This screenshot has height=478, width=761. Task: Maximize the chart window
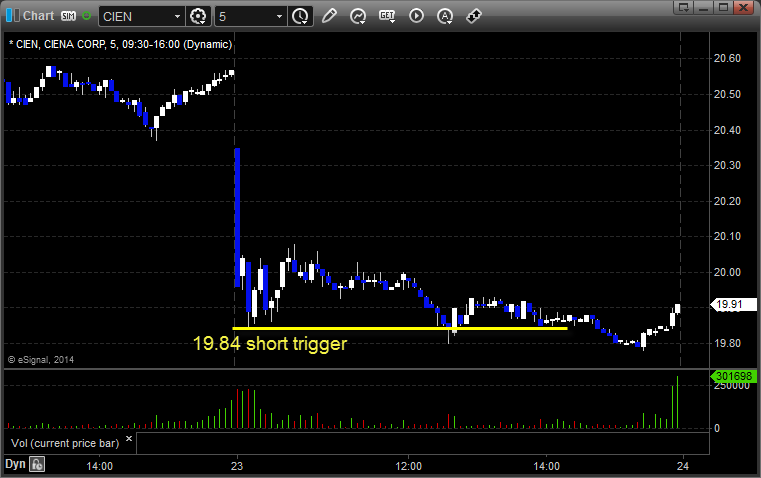click(724, 7)
